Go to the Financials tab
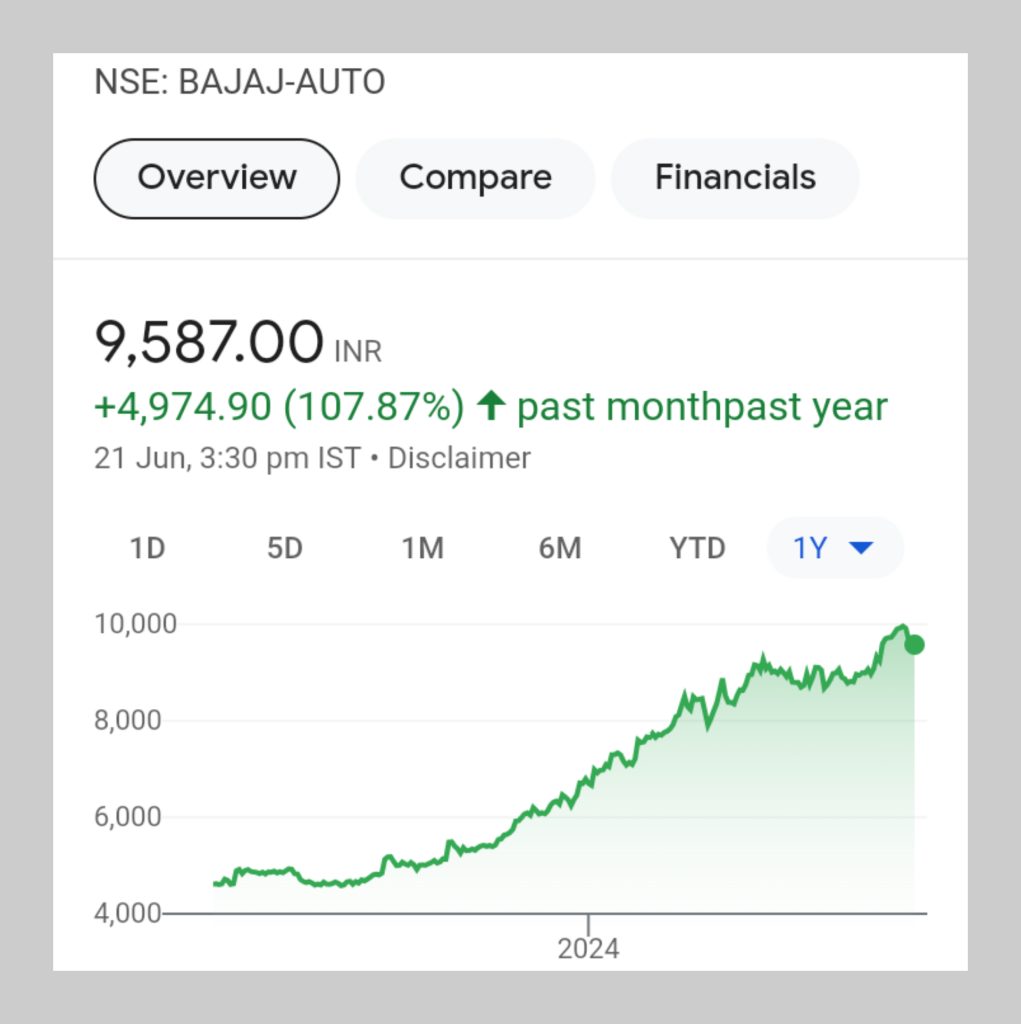The width and height of the screenshot is (1021, 1024). [735, 178]
